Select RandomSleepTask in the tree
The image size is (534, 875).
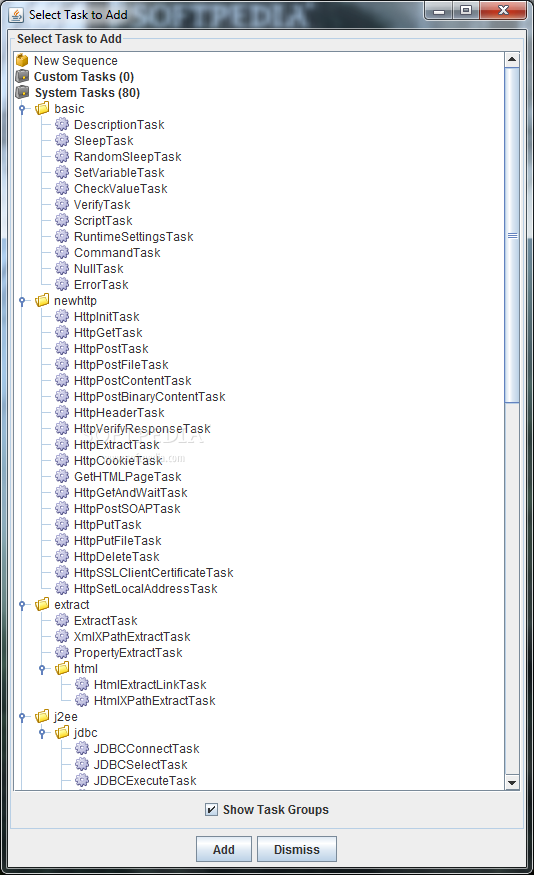coord(127,157)
